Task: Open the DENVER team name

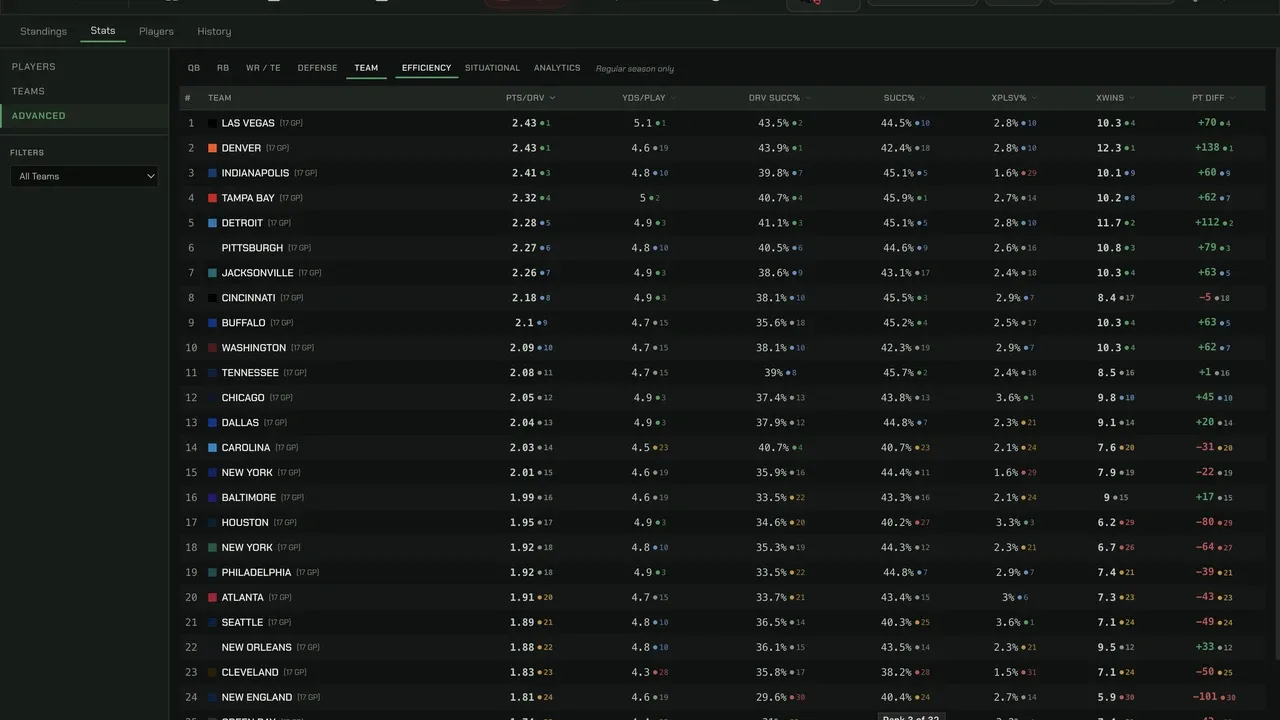Action: click(241, 148)
